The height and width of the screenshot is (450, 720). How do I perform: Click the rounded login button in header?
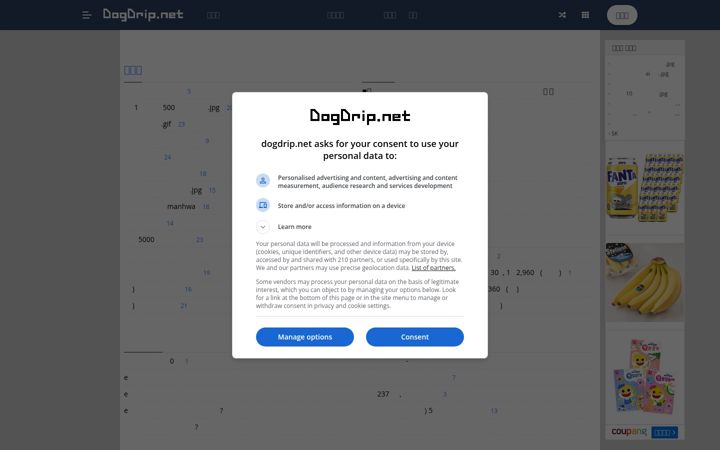pos(622,15)
